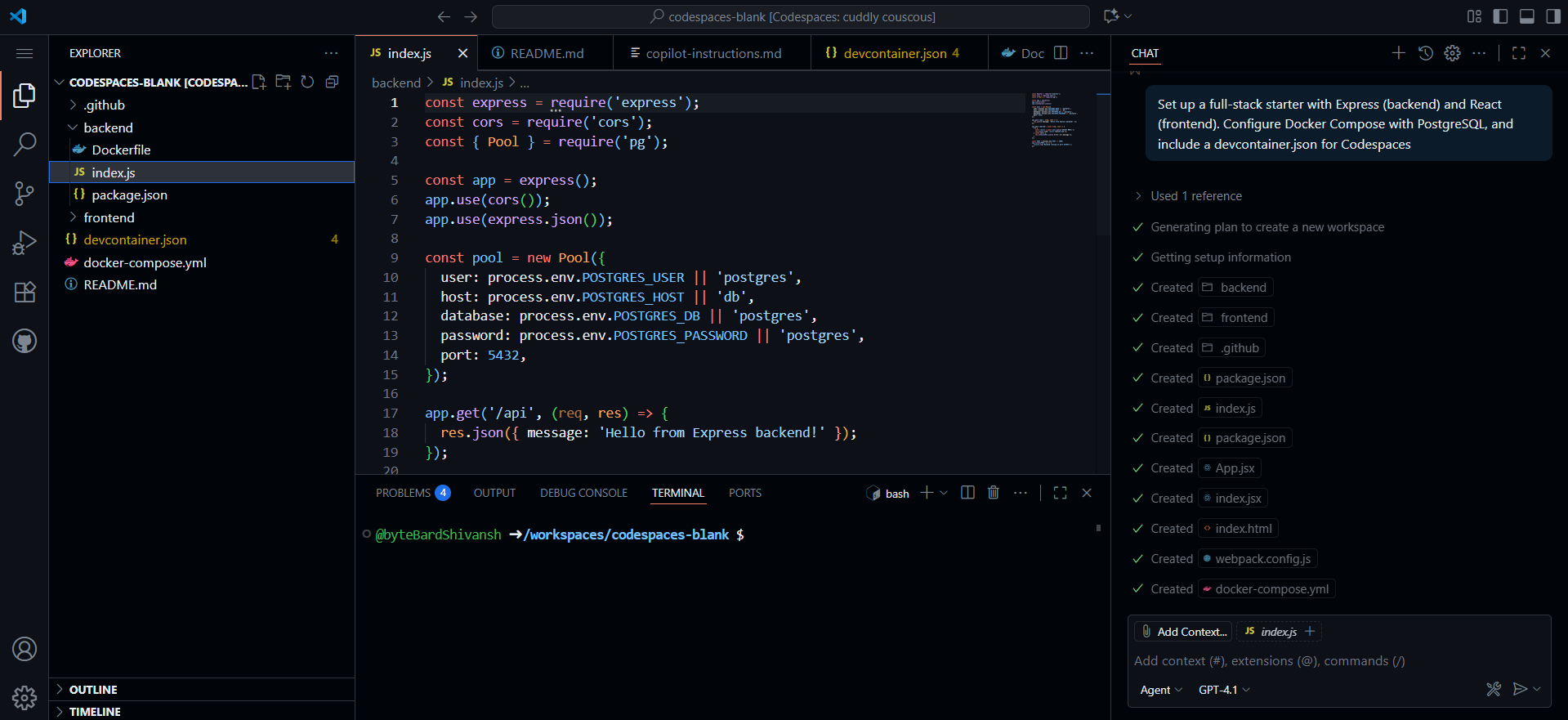Kill terminal with trash icon
Viewport: 1568px width, 720px height.
(993, 493)
